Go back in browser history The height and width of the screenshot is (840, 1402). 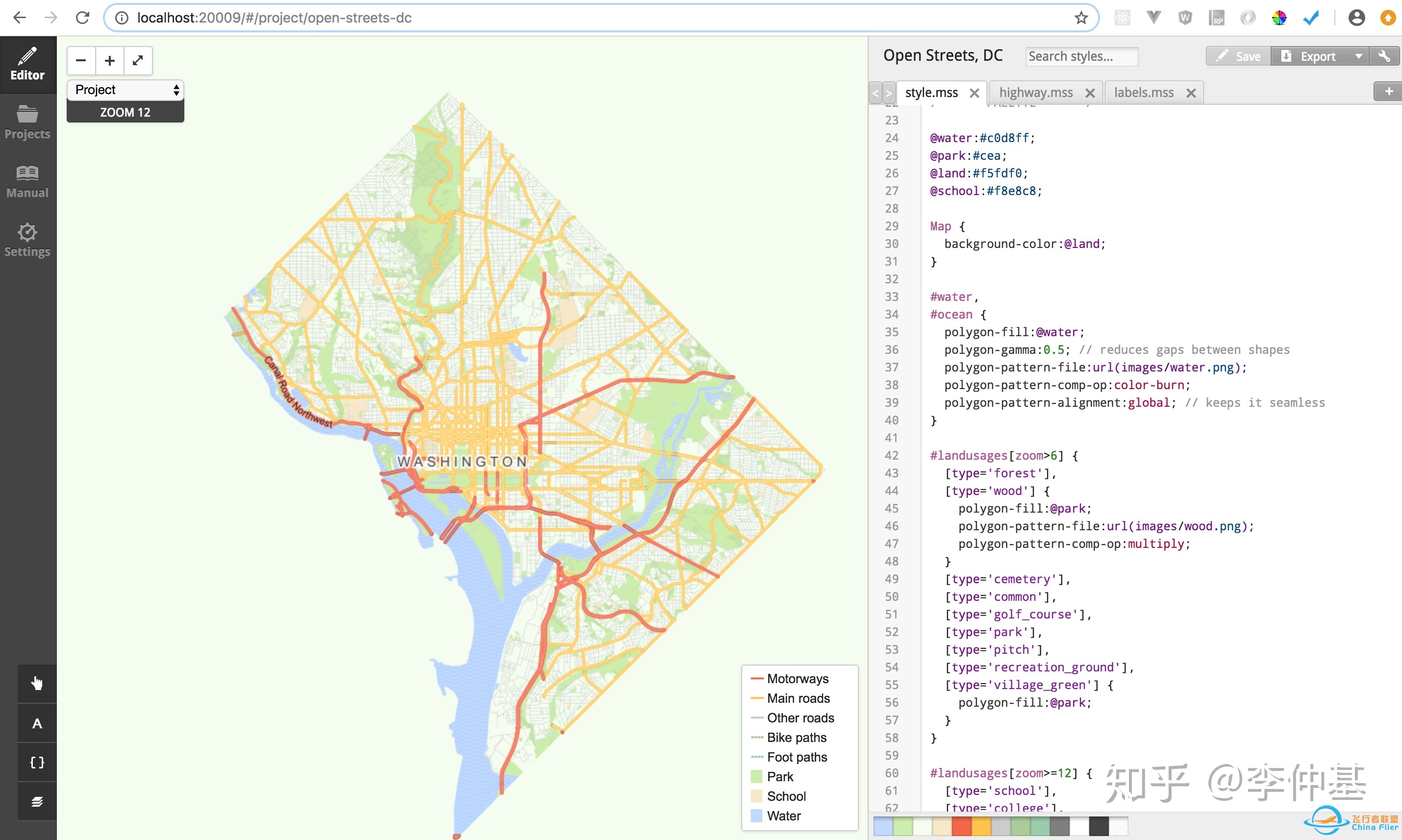pos(19,18)
